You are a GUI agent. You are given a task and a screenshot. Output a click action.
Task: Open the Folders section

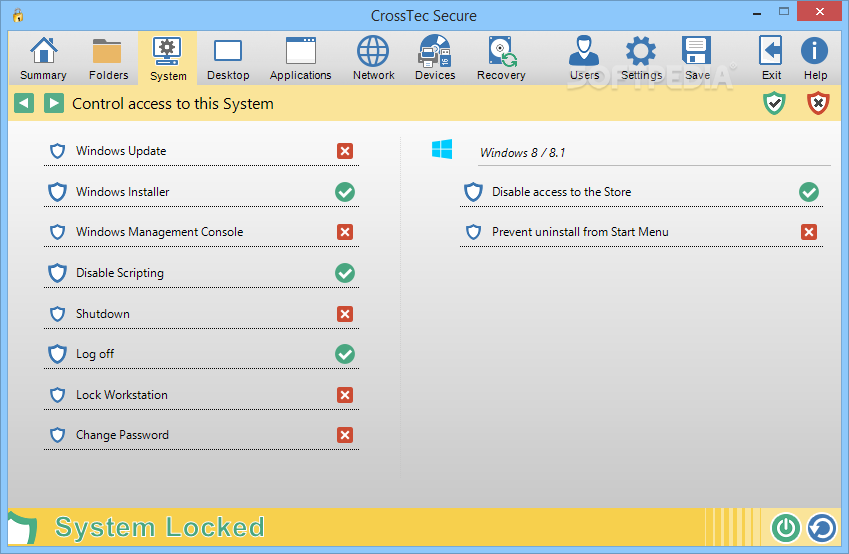click(x=108, y=58)
